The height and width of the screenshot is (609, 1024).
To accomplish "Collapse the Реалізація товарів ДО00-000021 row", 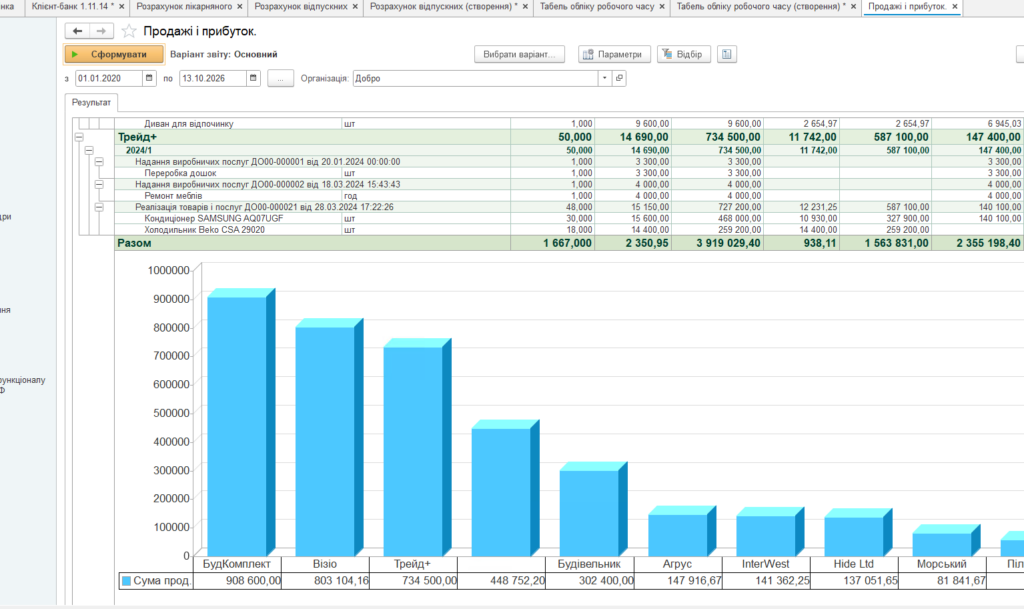I will click(99, 207).
